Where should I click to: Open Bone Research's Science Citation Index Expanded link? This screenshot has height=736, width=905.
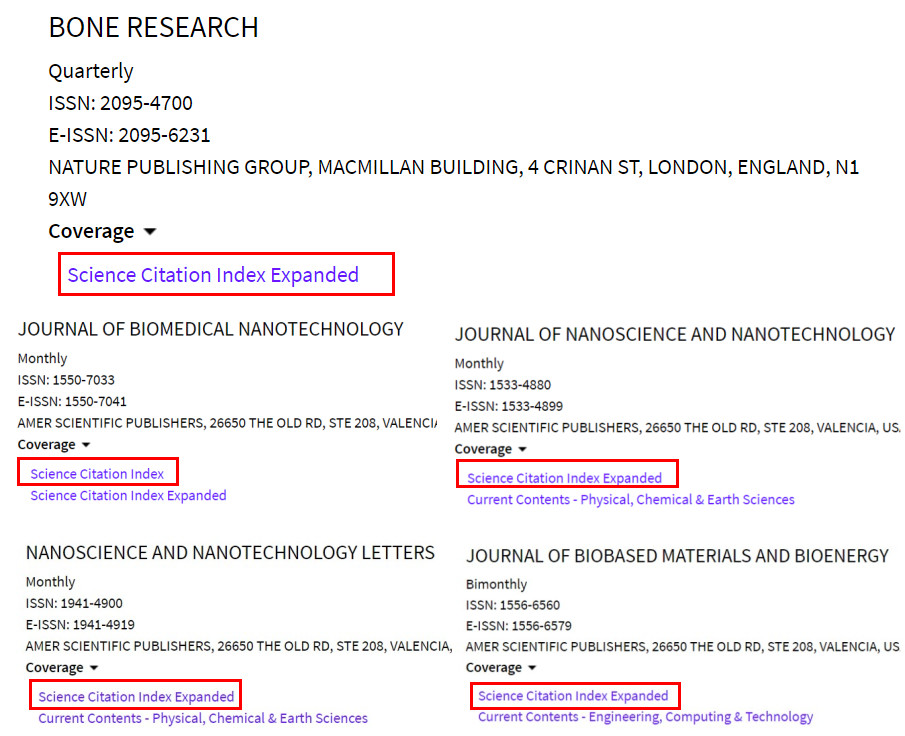coord(213,275)
